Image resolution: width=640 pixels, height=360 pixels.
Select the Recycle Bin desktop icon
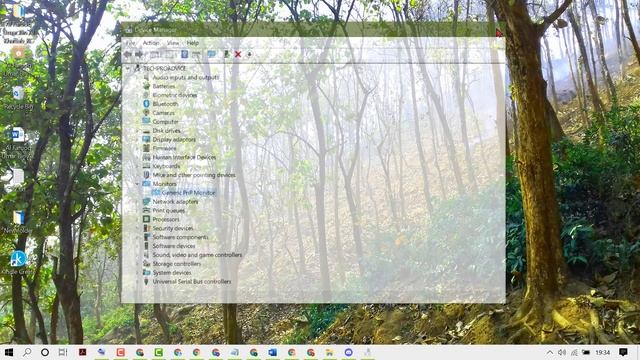[18, 98]
